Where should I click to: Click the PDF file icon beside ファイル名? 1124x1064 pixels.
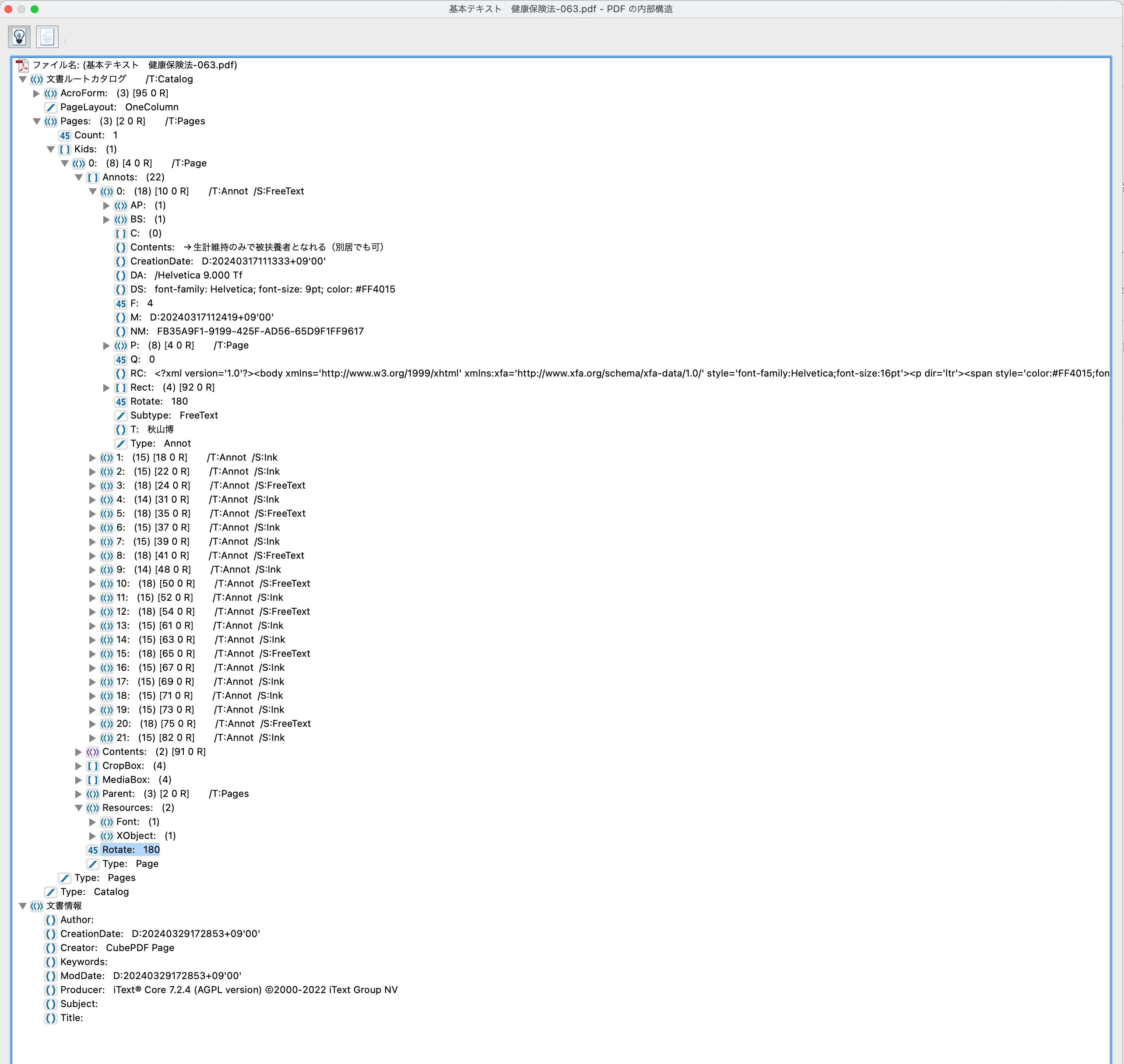tap(22, 65)
